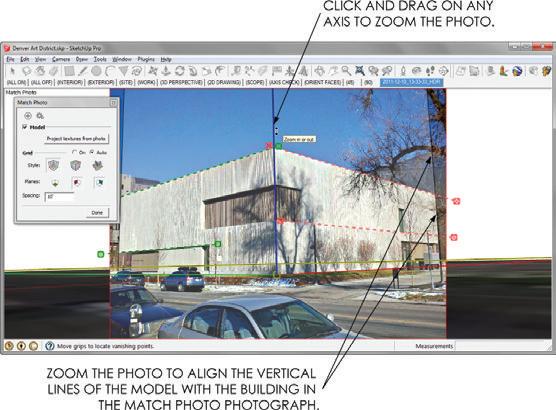The height and width of the screenshot is (410, 556).
Task: Pick the Line pencil tool
Action: click(82, 71)
